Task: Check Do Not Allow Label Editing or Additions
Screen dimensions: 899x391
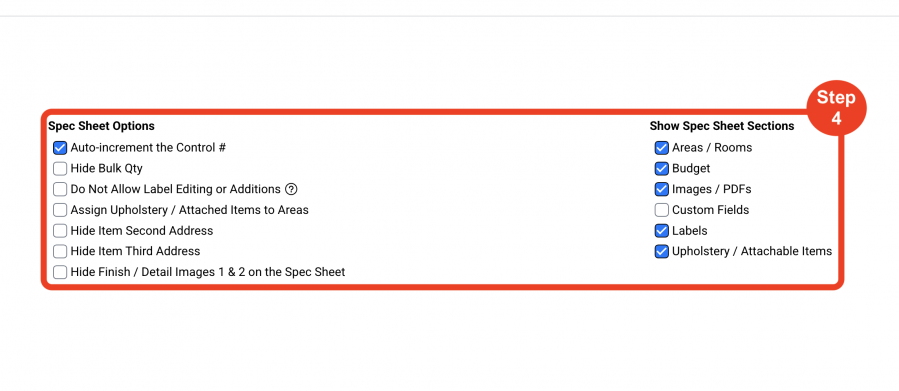Action: point(60,189)
